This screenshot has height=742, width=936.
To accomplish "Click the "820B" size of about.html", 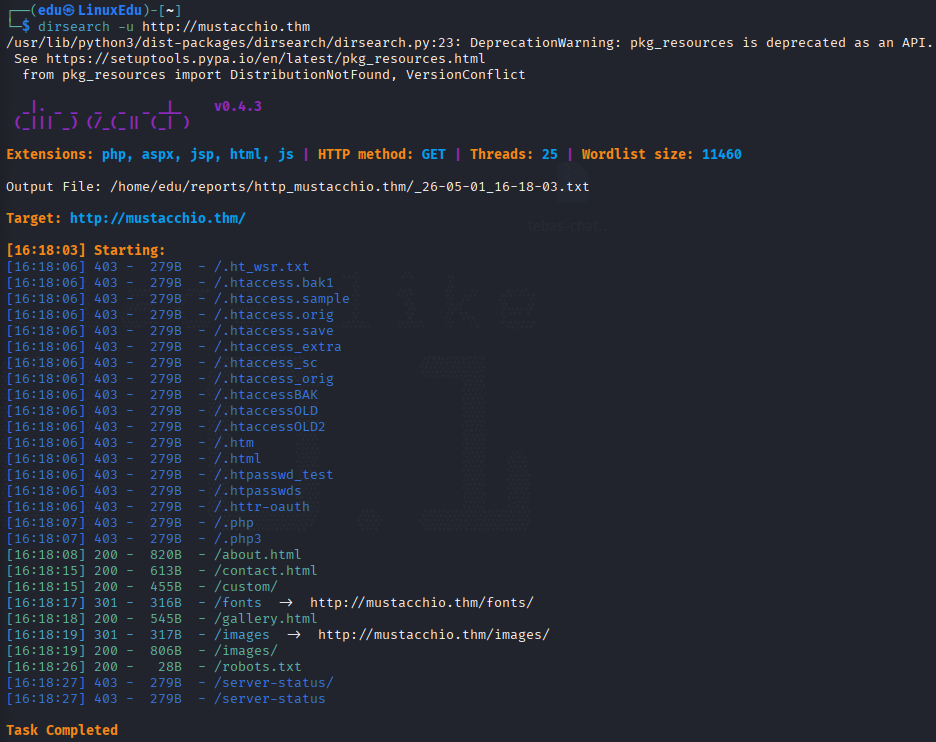I will point(166,555).
